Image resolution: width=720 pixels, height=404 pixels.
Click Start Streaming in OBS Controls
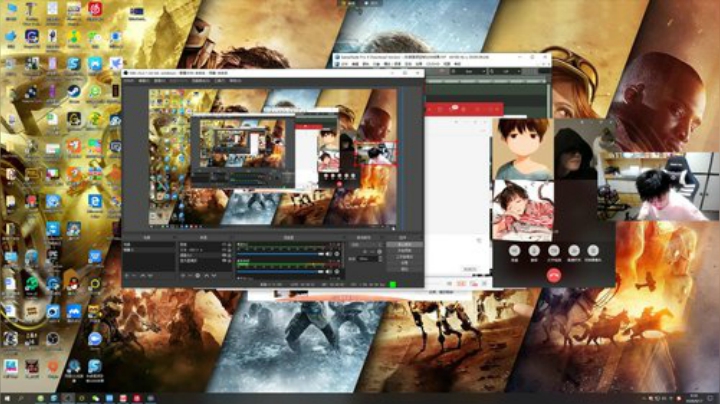(x=405, y=244)
